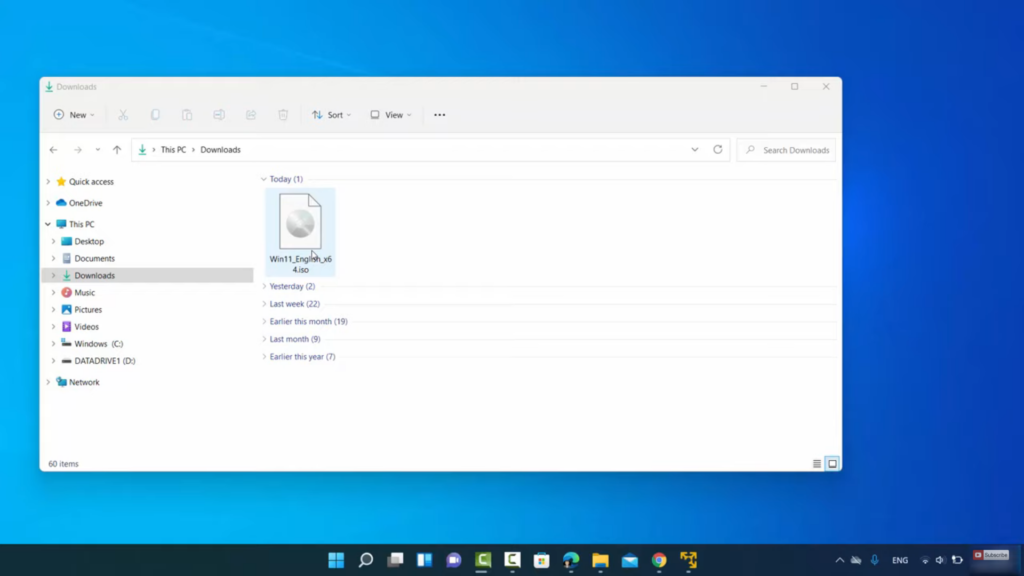Collapse the Today group

coord(264,180)
